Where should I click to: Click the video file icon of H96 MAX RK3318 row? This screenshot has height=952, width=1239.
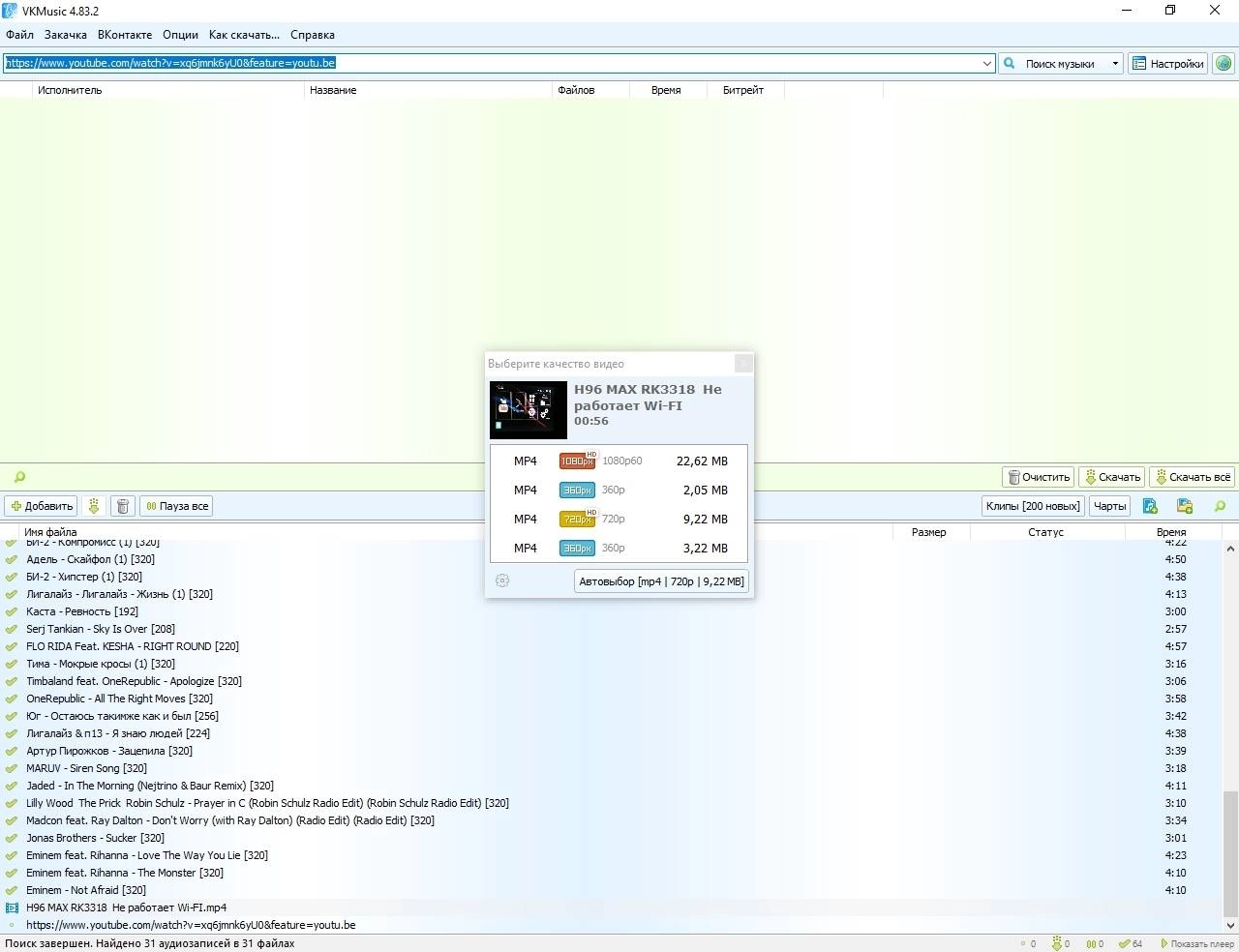(x=12, y=907)
